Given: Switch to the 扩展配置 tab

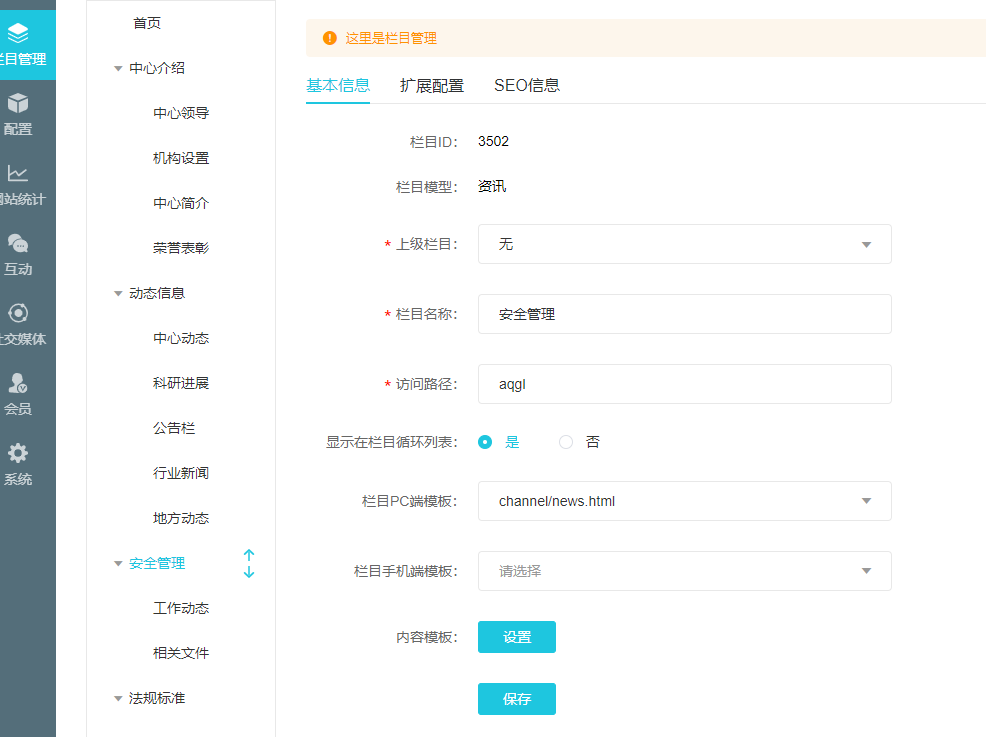Looking at the screenshot, I should (x=432, y=86).
